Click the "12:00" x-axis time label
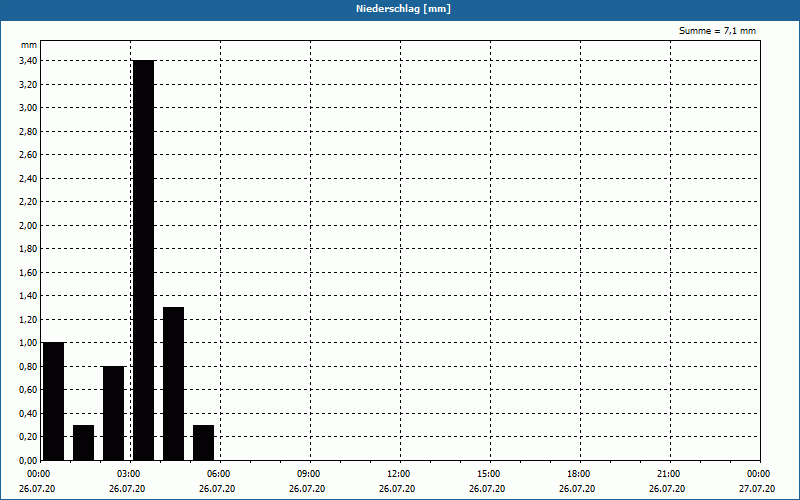Image resolution: width=800 pixels, height=500 pixels. 398,474
